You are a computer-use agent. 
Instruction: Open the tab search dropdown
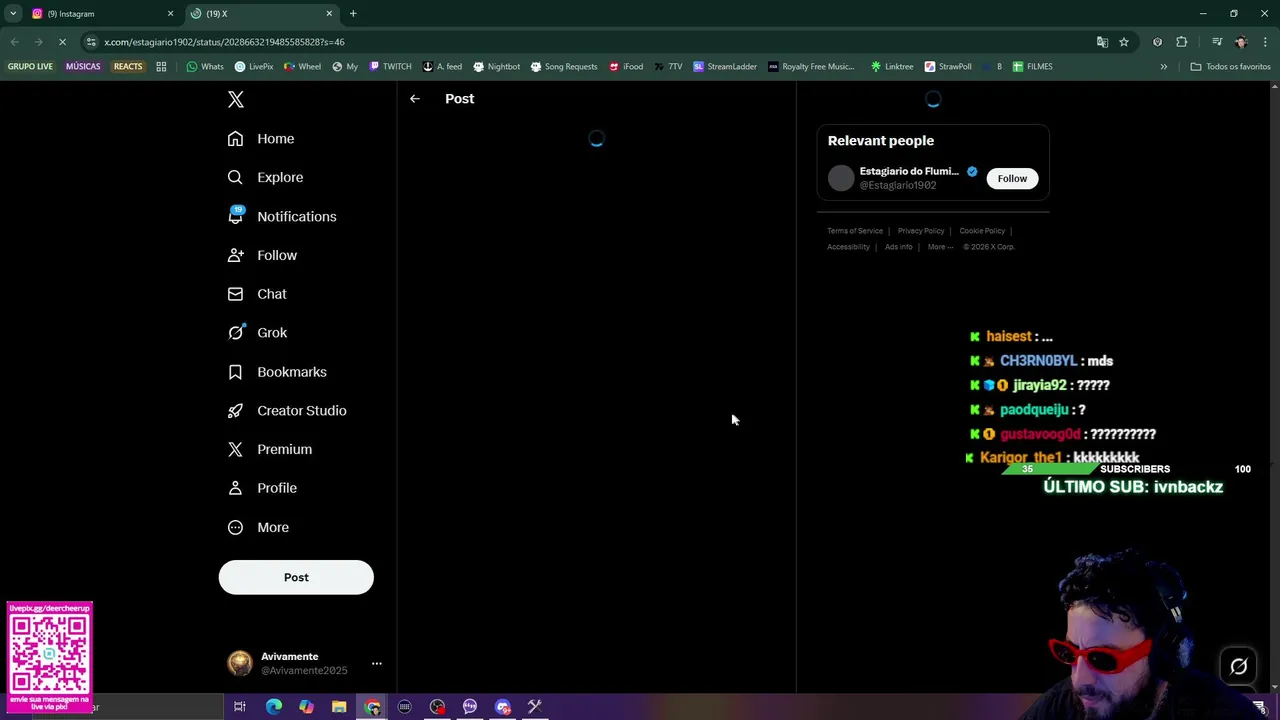coord(13,14)
